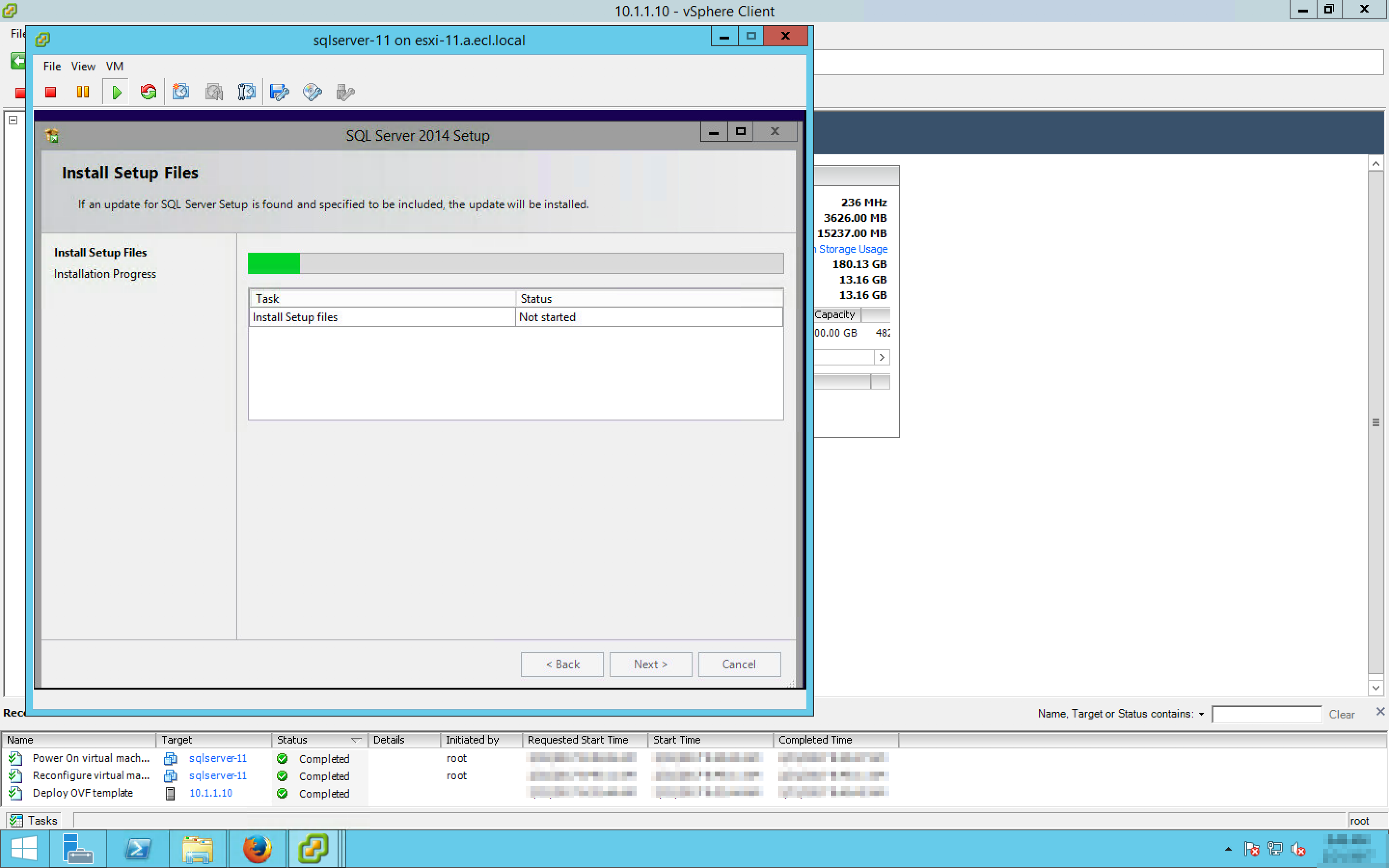Click the Next > button
1389x868 pixels.
650,664
